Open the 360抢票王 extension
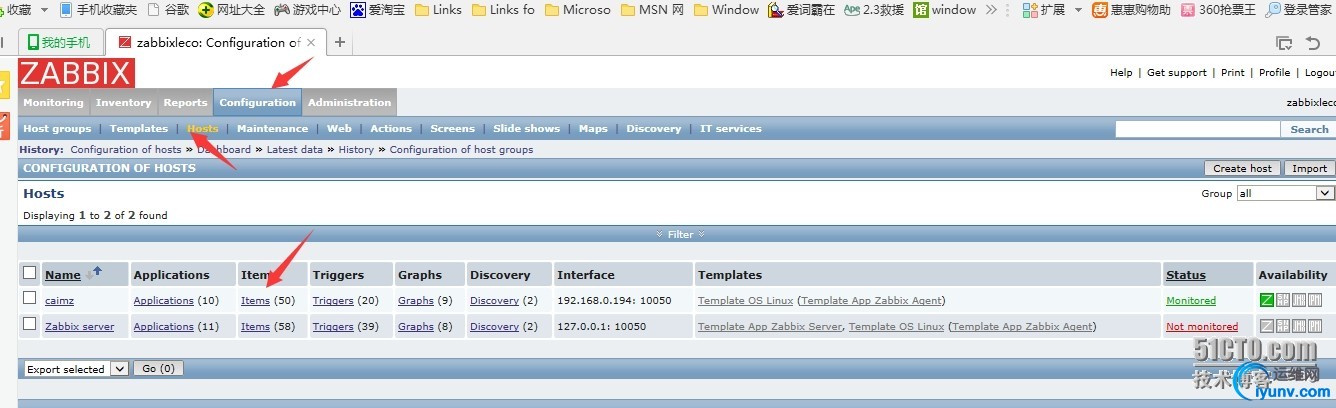The width and height of the screenshot is (1336, 408). tap(1218, 10)
